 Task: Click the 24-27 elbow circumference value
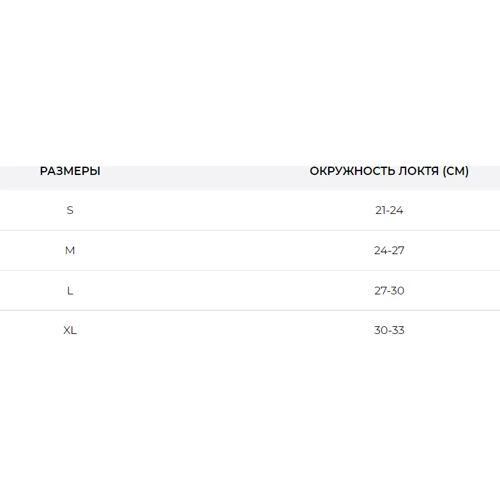click(x=389, y=250)
